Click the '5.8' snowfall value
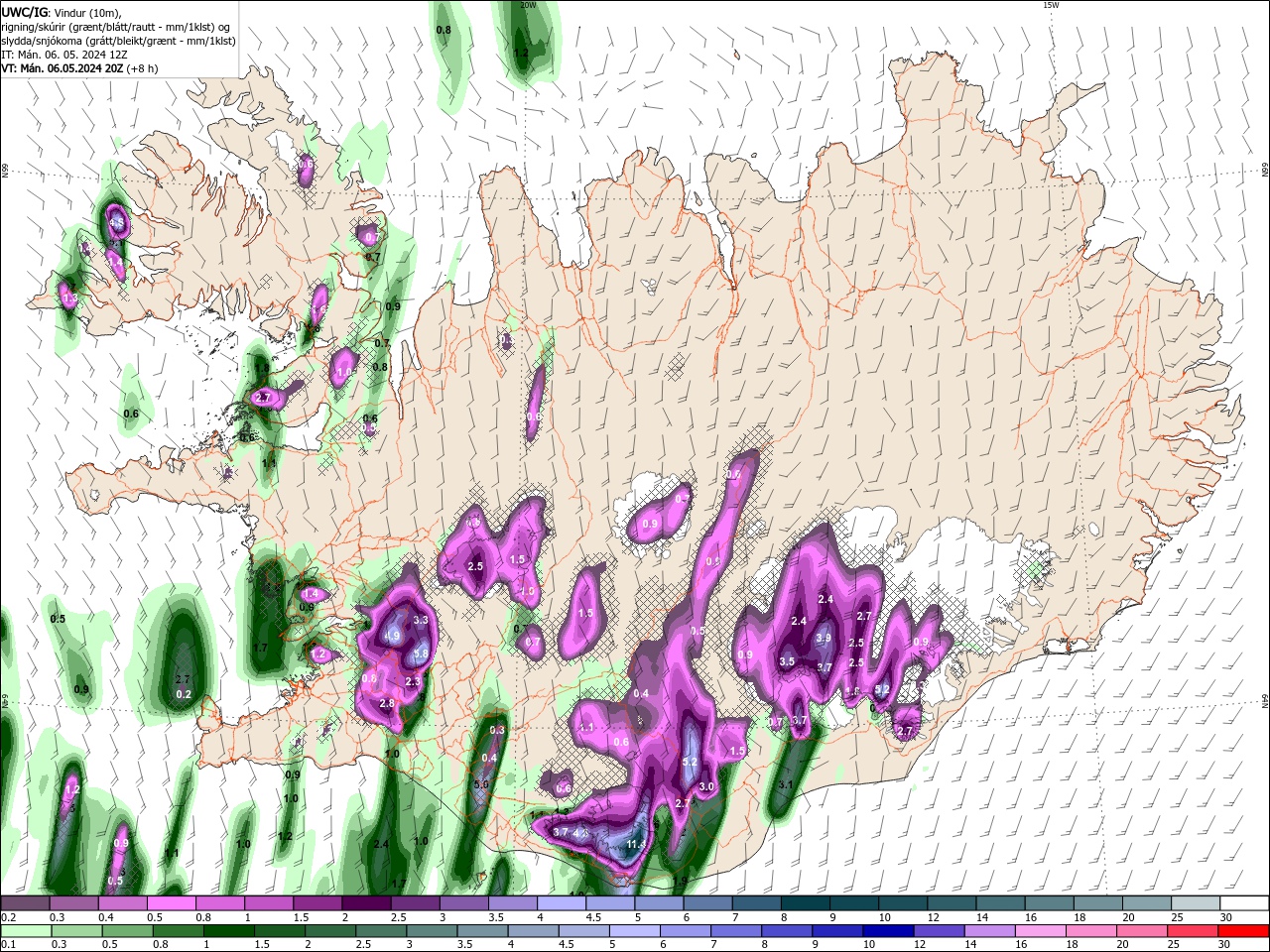This screenshot has height=952, width=1270. [x=420, y=654]
